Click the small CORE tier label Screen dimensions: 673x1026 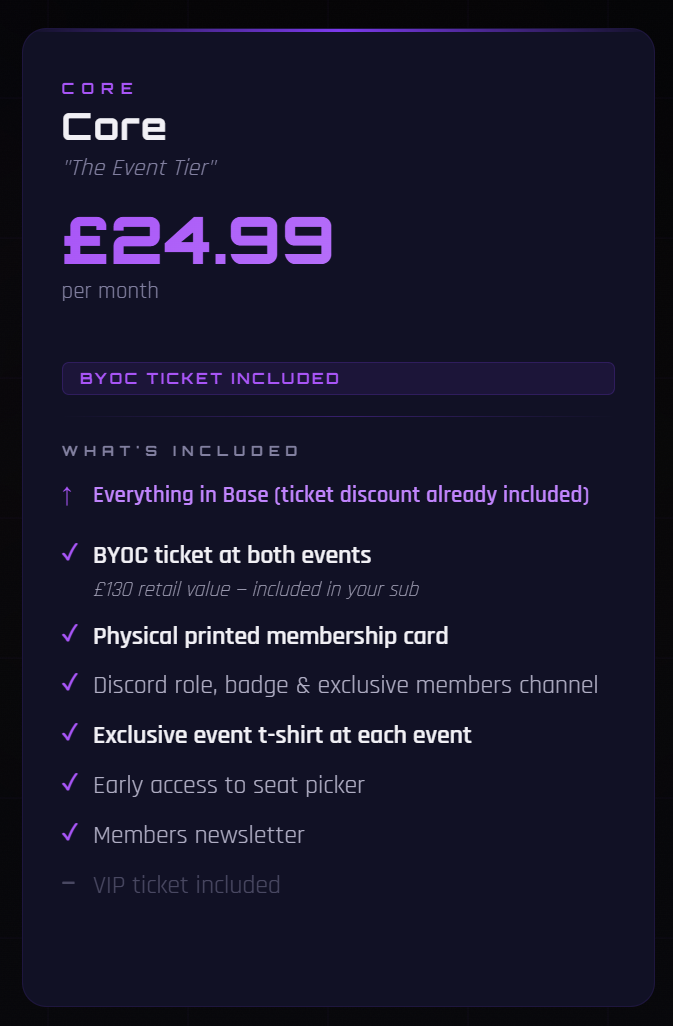click(98, 88)
